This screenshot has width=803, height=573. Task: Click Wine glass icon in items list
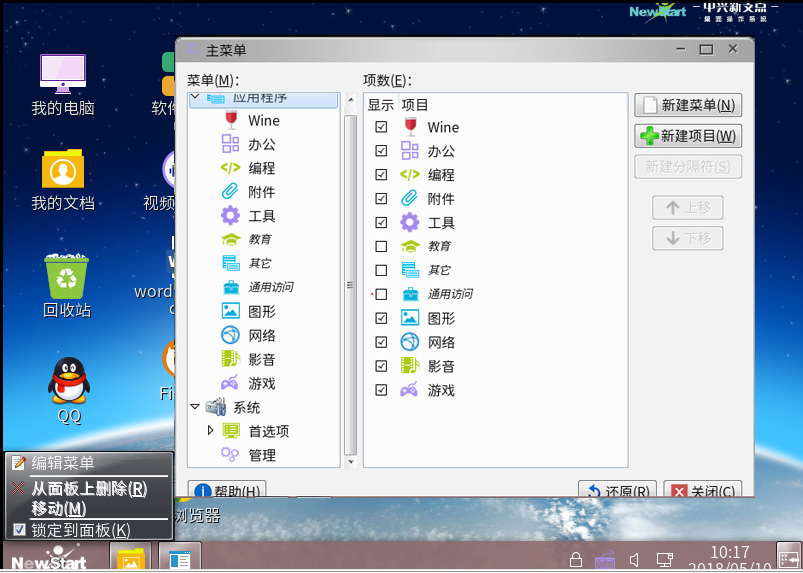click(x=410, y=127)
